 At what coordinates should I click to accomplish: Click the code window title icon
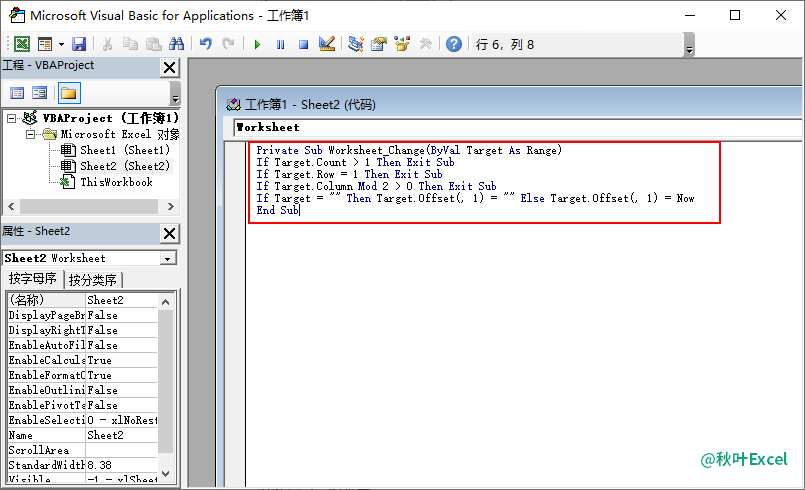[x=234, y=105]
